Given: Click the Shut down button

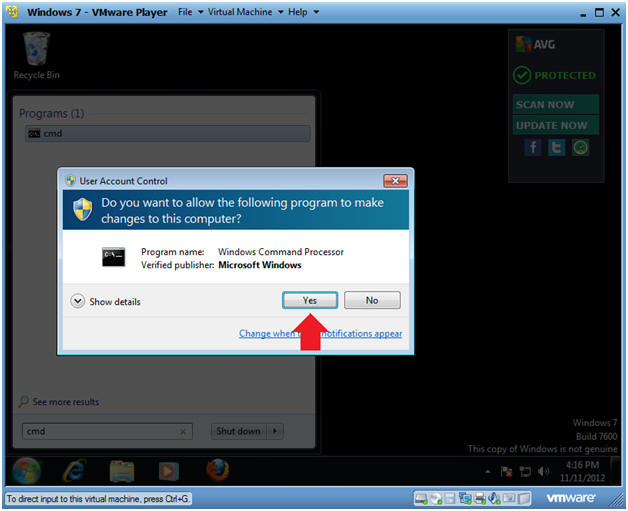Looking at the screenshot, I should click(239, 431).
